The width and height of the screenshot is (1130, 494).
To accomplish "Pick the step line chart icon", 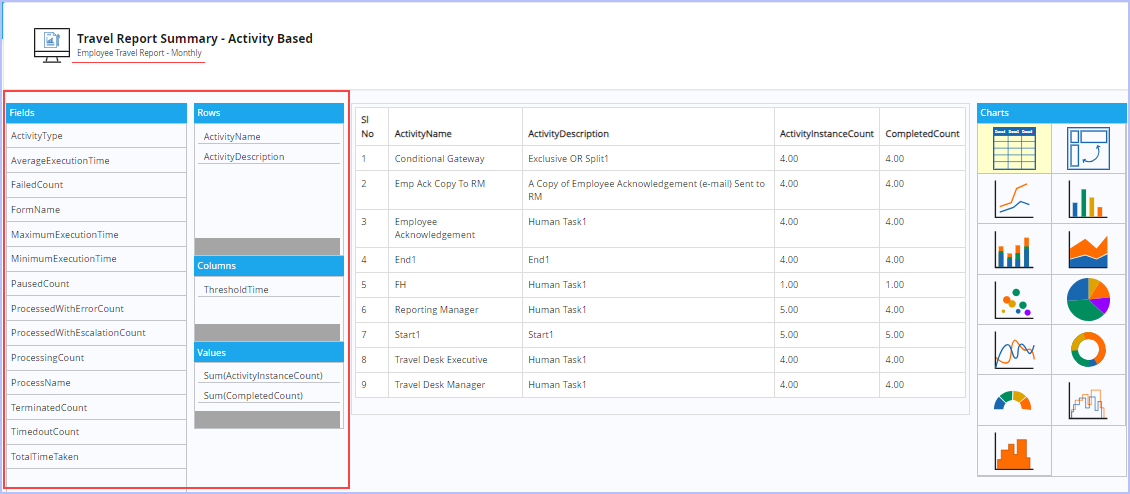I will pos(1089,400).
